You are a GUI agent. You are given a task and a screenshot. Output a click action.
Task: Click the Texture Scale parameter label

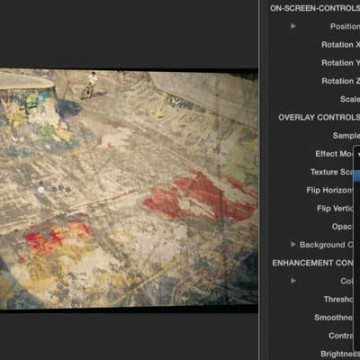[x=331, y=172]
